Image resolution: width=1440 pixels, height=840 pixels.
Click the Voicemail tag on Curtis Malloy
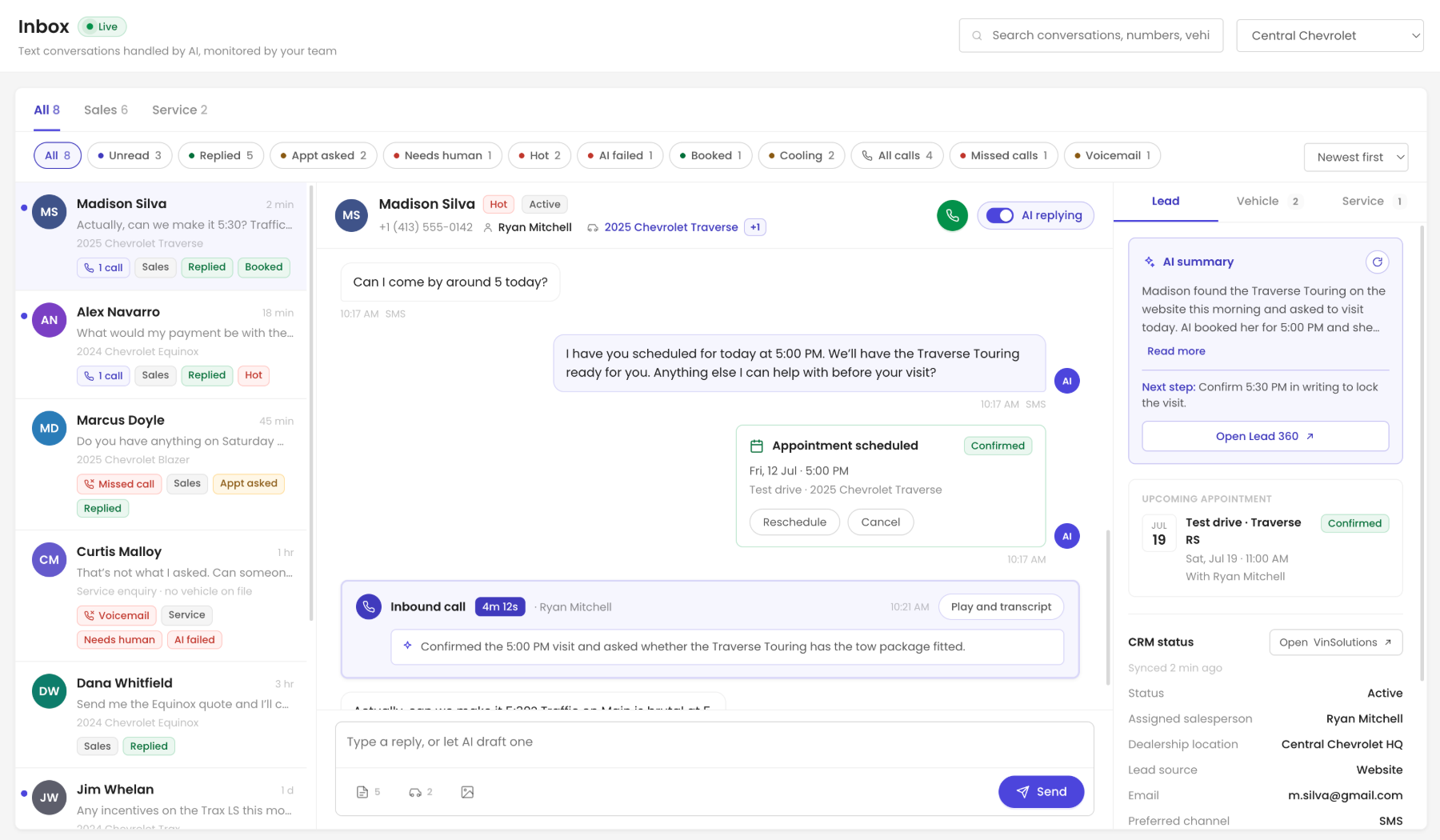click(x=117, y=615)
